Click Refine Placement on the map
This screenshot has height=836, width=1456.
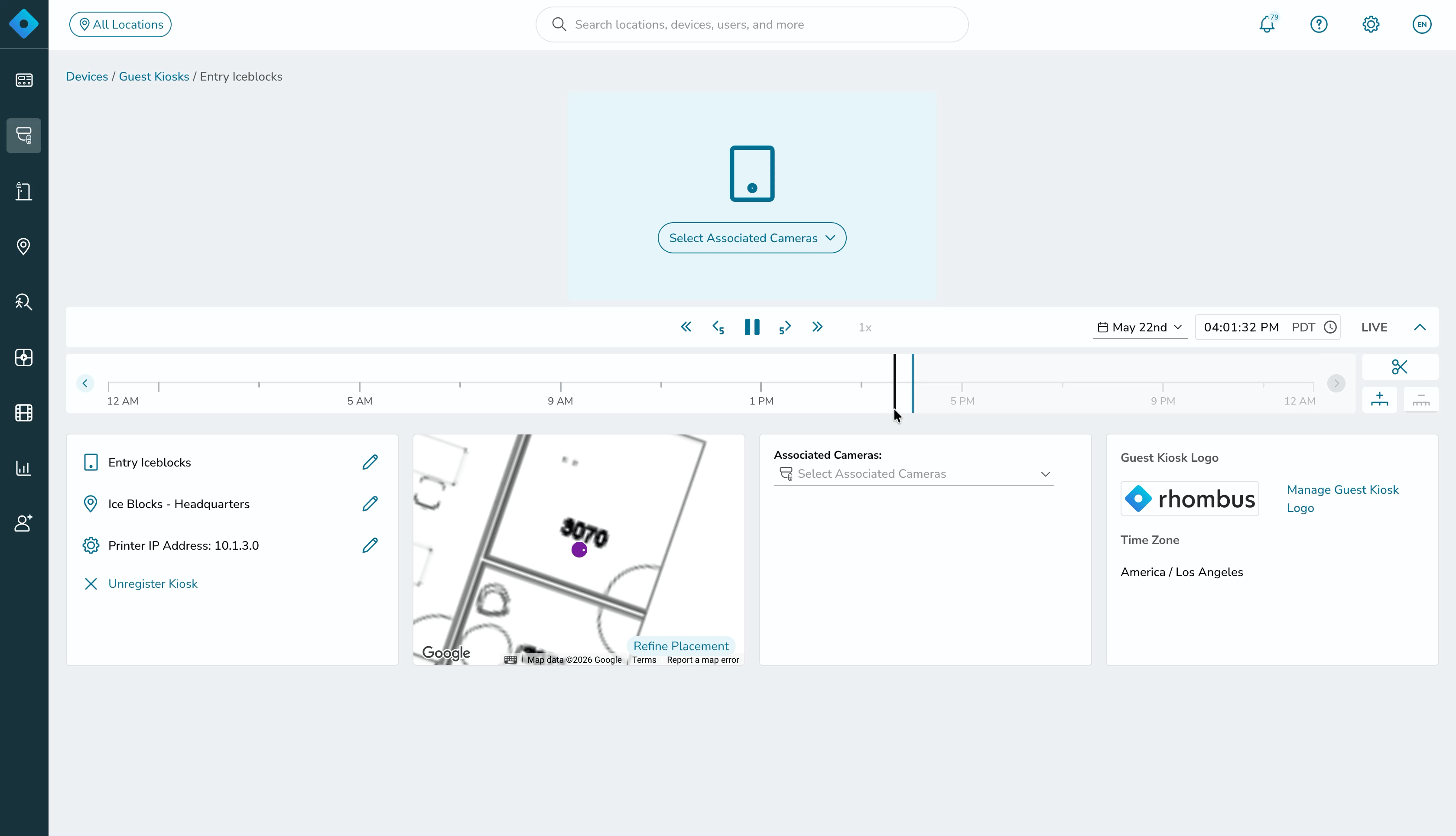(x=681, y=646)
